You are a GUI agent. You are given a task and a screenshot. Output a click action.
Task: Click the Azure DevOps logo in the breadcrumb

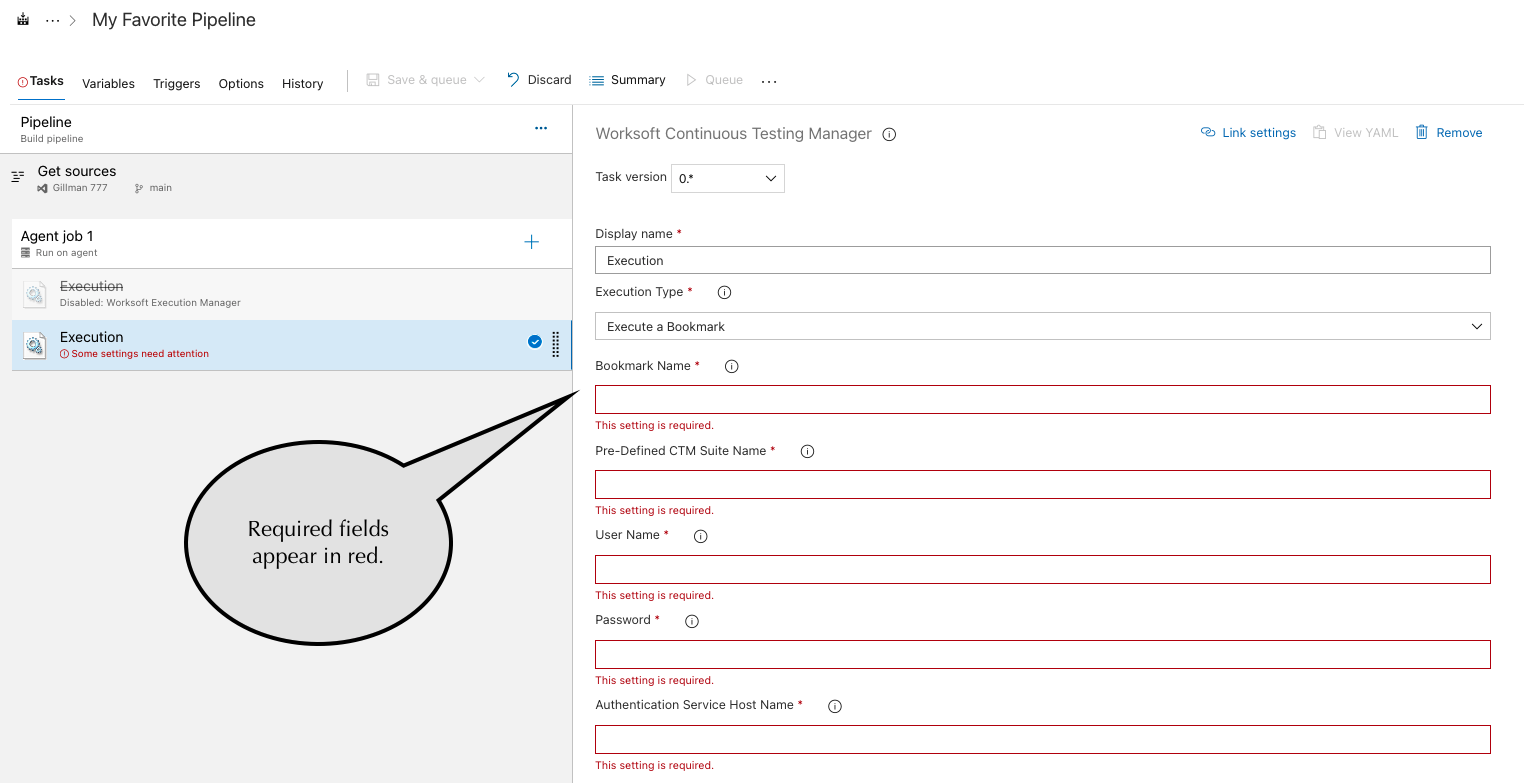(x=22, y=18)
